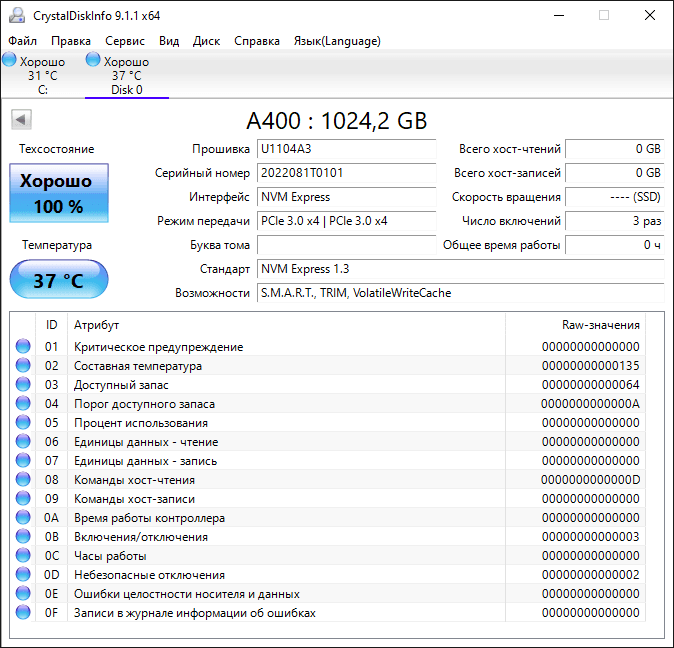The image size is (674, 648).
Task: Select row Записи в журнале информации об ошибках
Action: (328, 612)
